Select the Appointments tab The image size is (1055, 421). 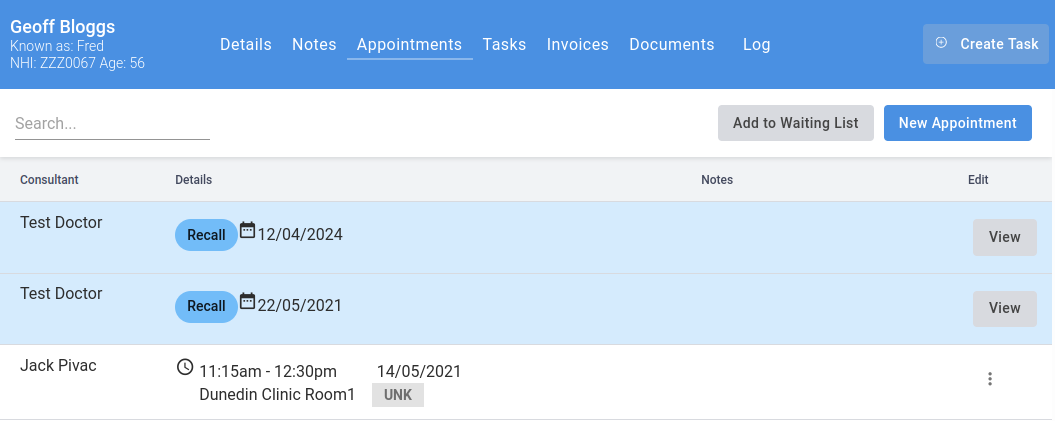coord(409,45)
